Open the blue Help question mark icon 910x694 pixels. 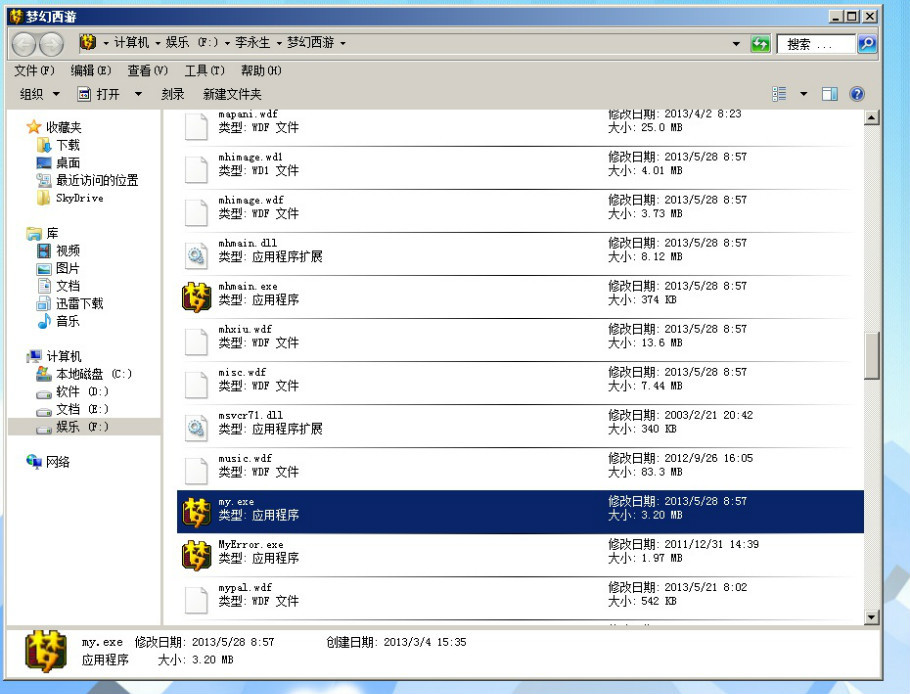(x=857, y=94)
